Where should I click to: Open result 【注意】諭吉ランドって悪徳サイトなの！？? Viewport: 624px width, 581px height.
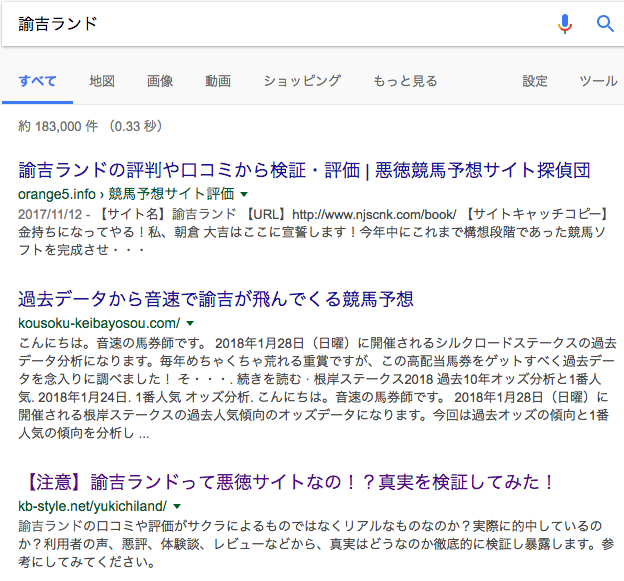(x=287, y=482)
